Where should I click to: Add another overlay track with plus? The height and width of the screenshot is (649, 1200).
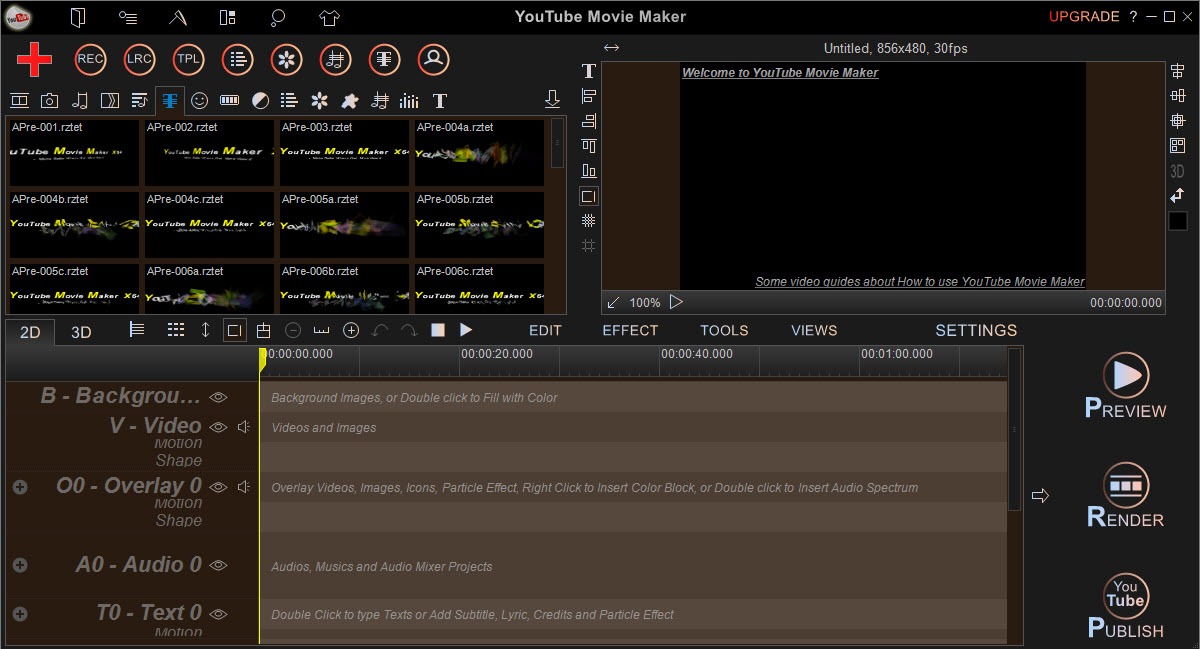point(19,486)
